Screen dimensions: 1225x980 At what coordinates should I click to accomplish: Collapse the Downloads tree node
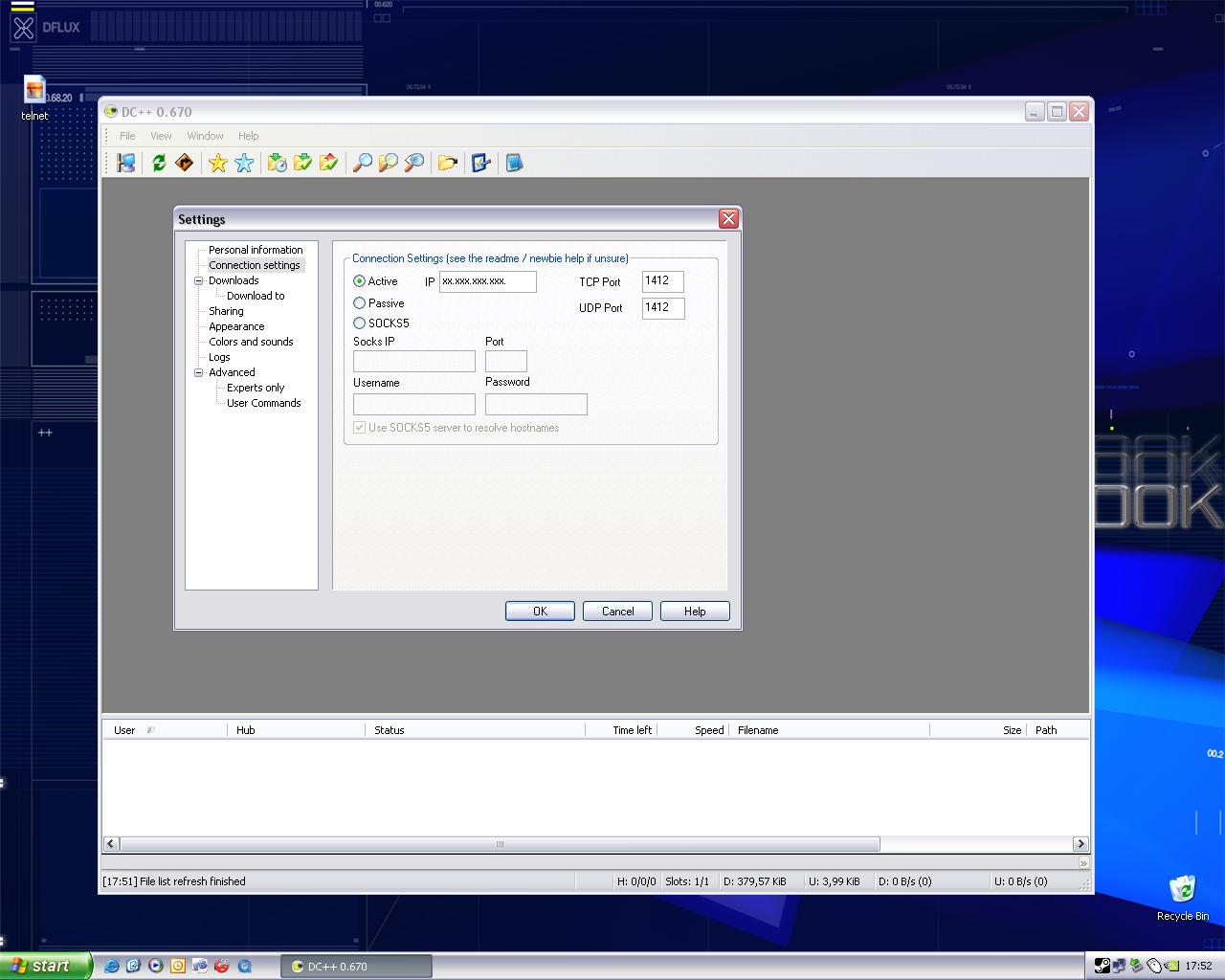click(x=199, y=280)
